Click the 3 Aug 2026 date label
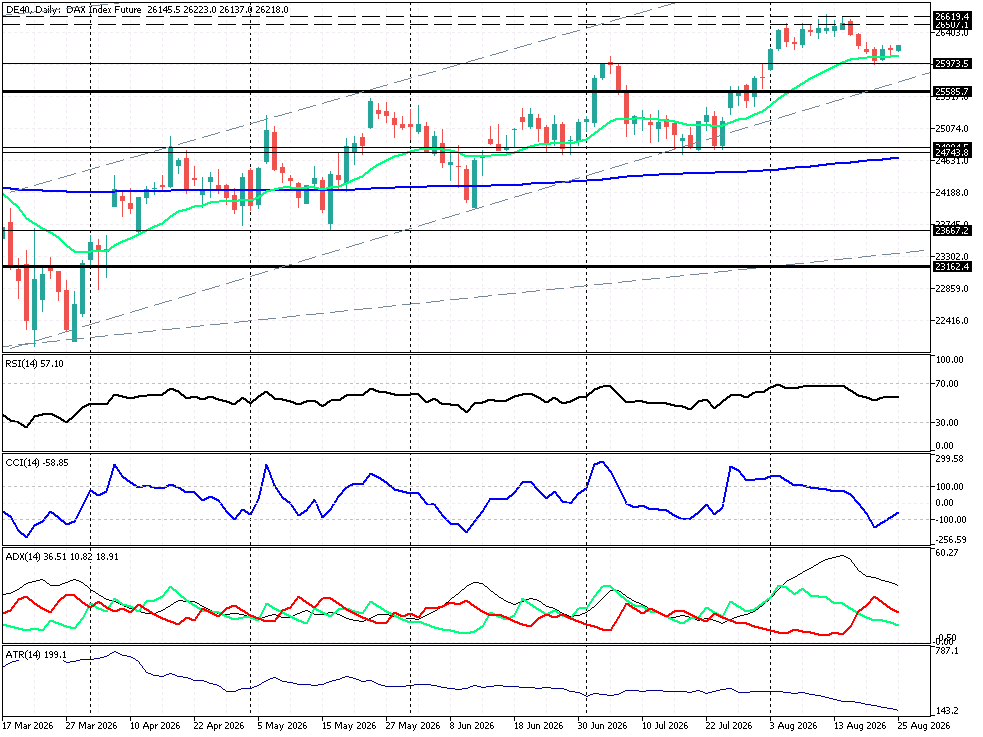 click(794, 726)
